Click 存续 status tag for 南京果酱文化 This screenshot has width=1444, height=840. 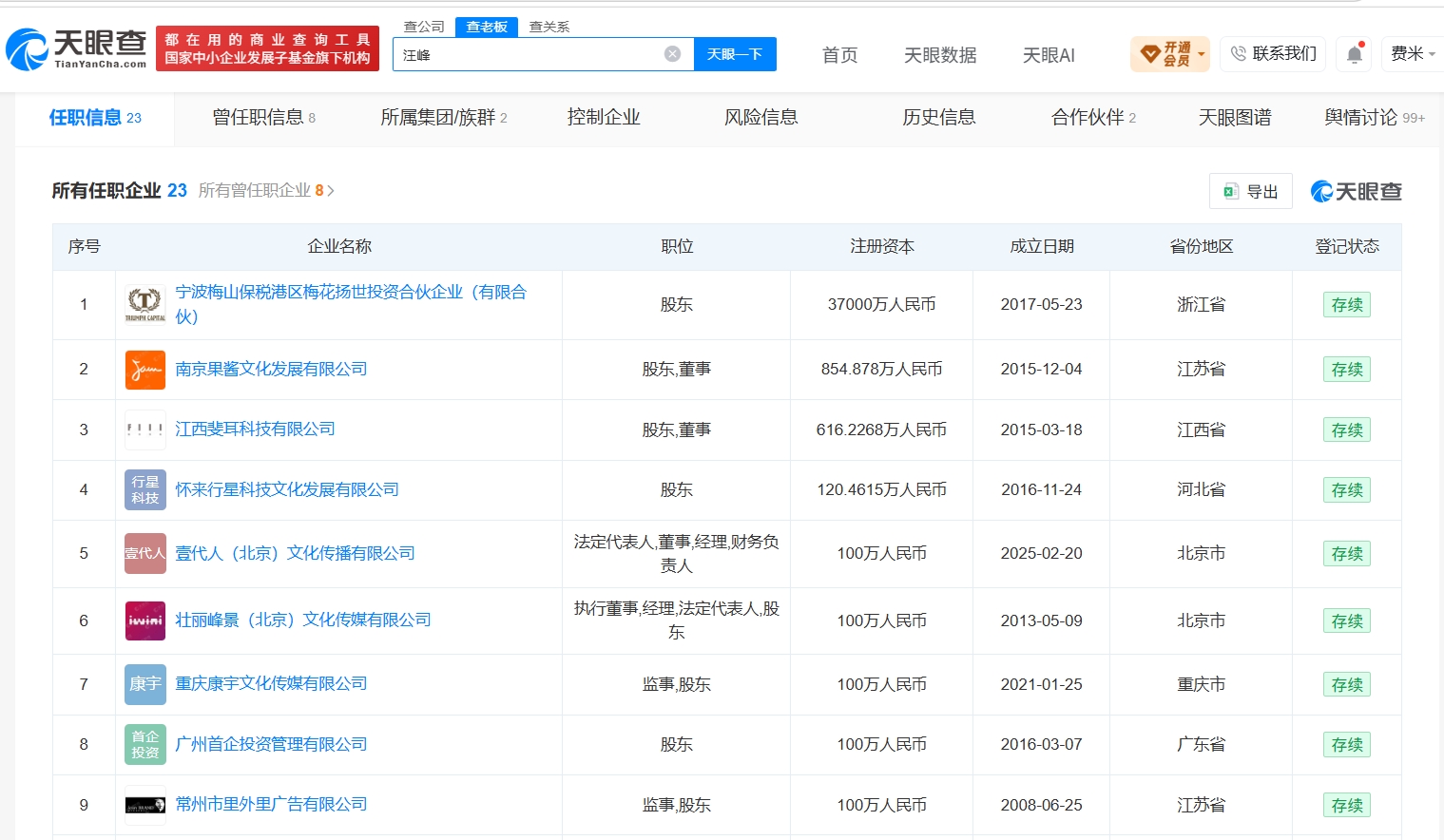[x=1347, y=370]
